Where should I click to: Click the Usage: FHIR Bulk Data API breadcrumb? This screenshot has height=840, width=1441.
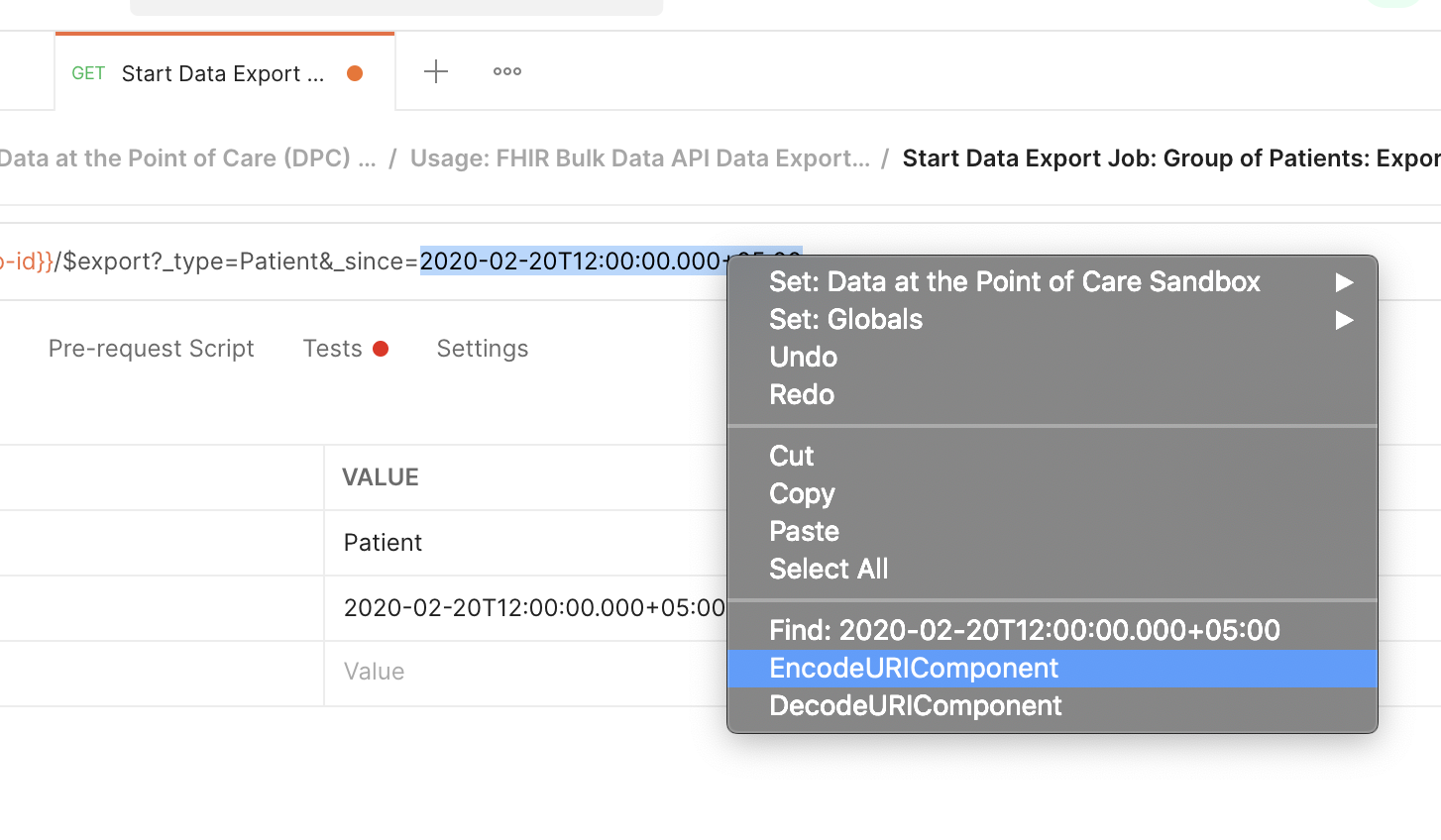coord(639,158)
